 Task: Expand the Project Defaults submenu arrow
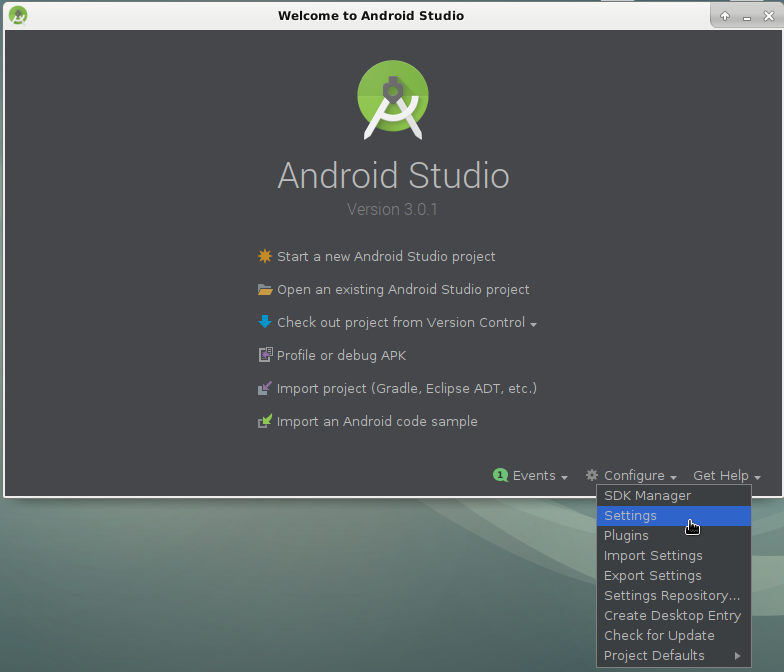pyautogui.click(x=738, y=656)
